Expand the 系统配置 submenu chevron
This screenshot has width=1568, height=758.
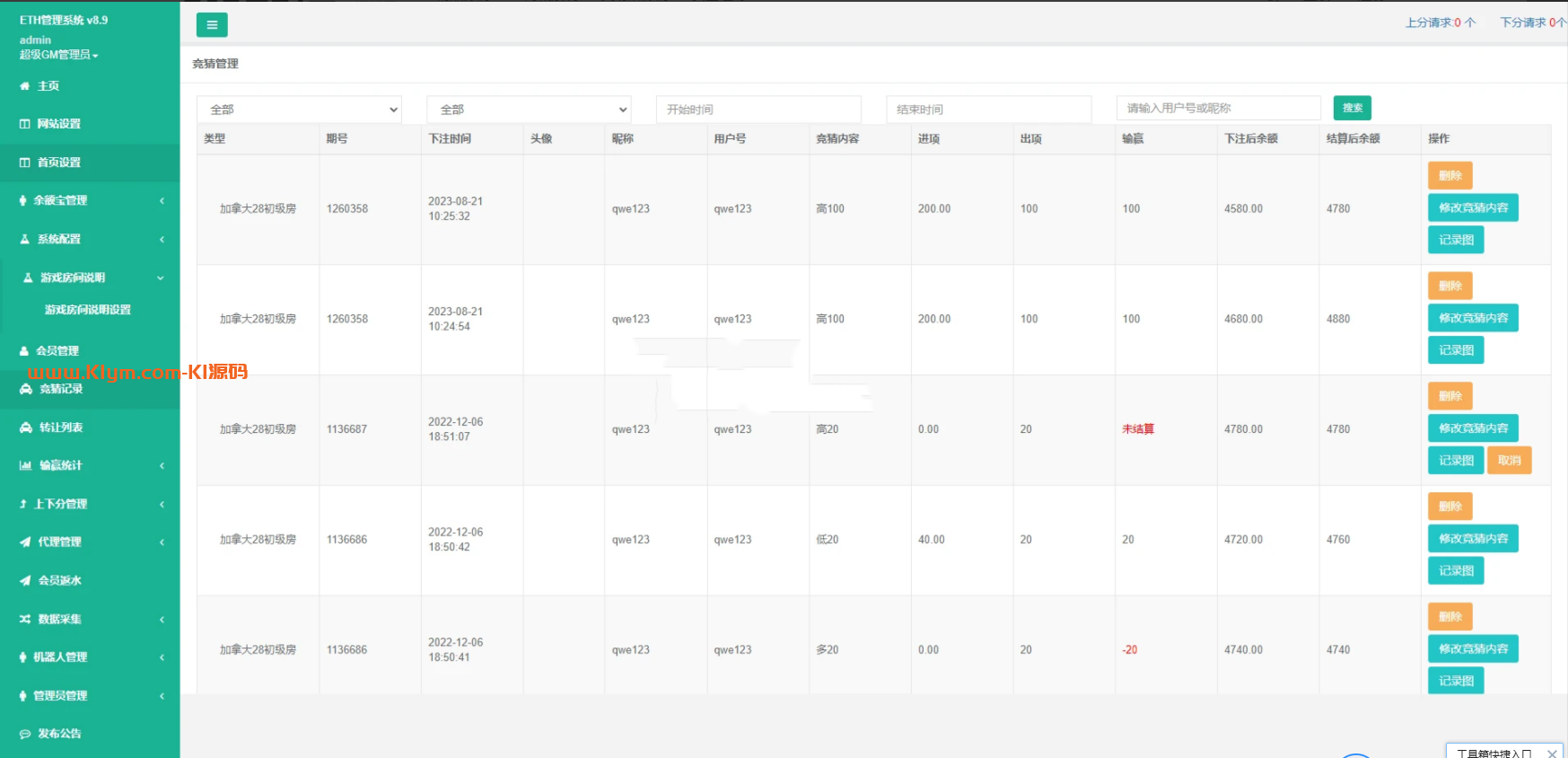162,239
